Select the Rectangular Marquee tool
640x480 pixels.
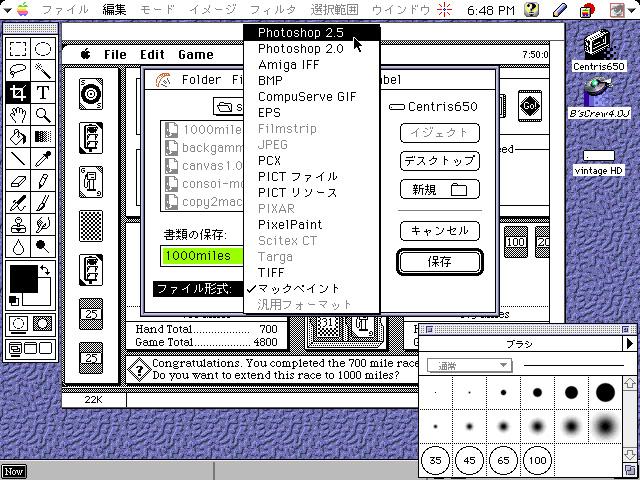[18, 49]
